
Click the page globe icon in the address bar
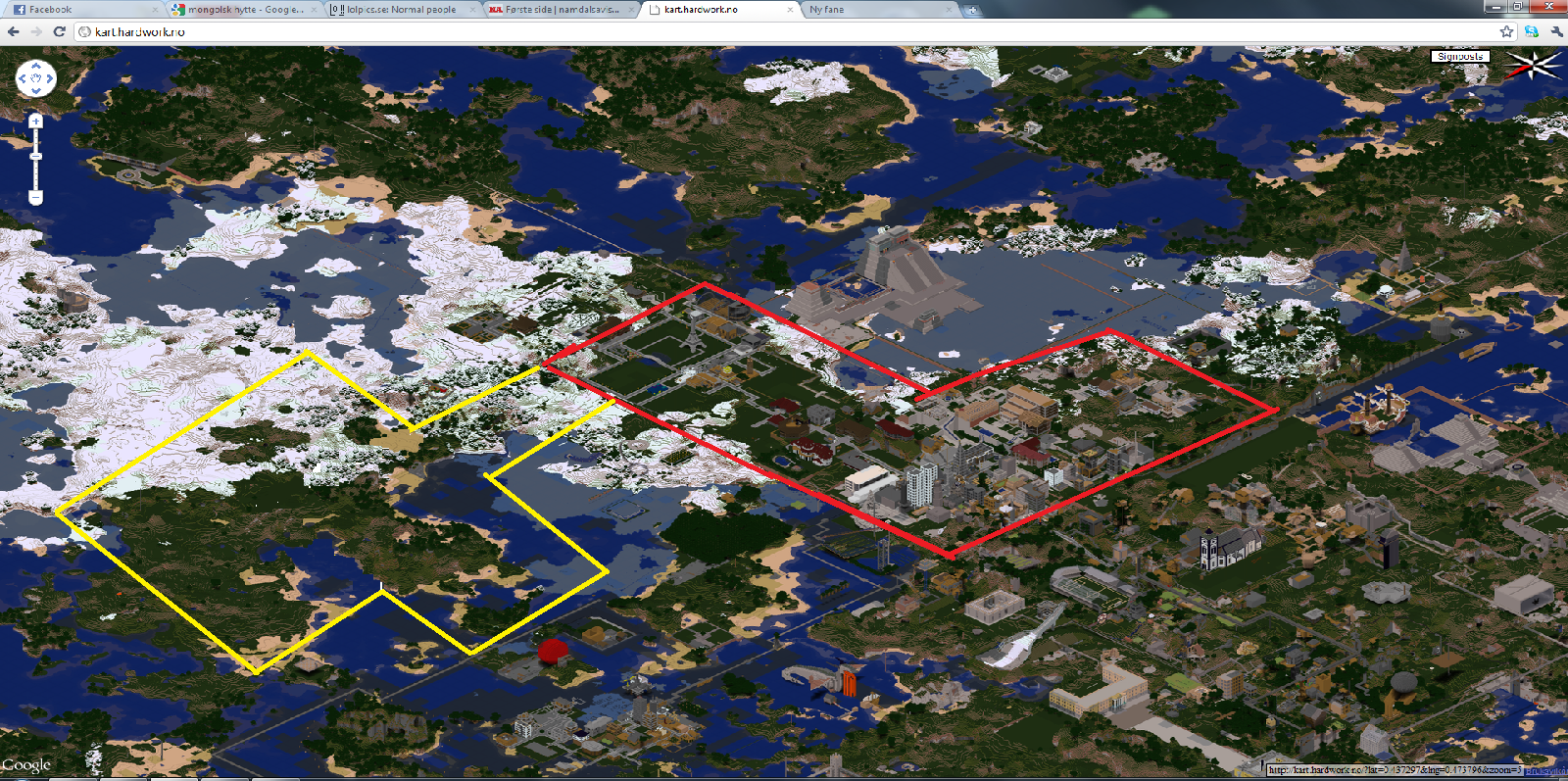[85, 31]
